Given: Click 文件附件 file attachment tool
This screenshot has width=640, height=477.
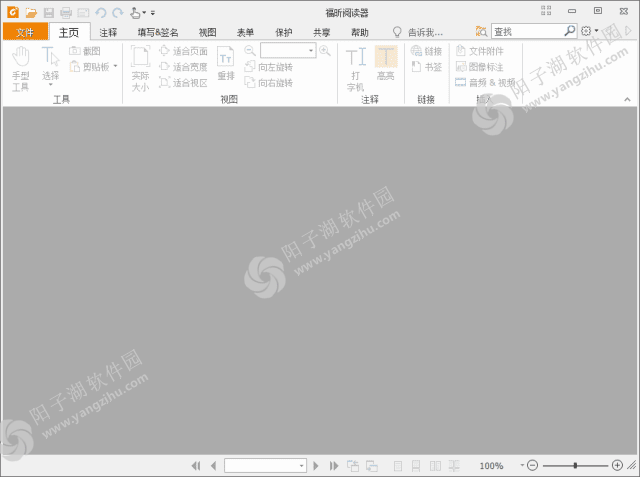Looking at the screenshot, I should click(480, 51).
